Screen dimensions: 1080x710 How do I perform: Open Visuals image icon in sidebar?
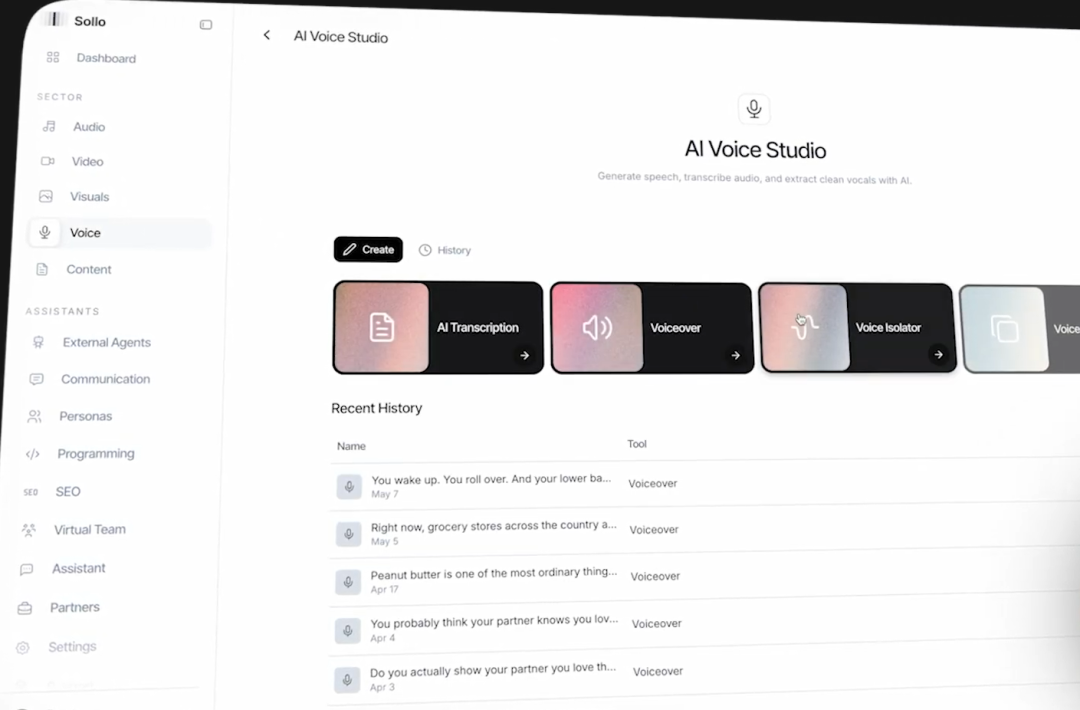point(46,196)
